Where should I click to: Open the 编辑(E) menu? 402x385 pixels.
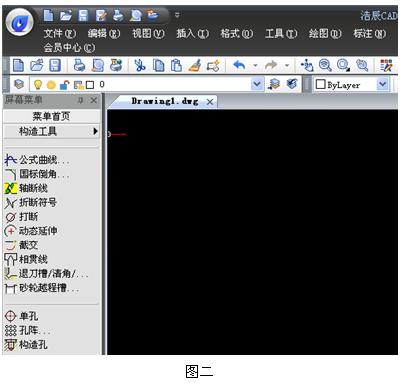104,33
